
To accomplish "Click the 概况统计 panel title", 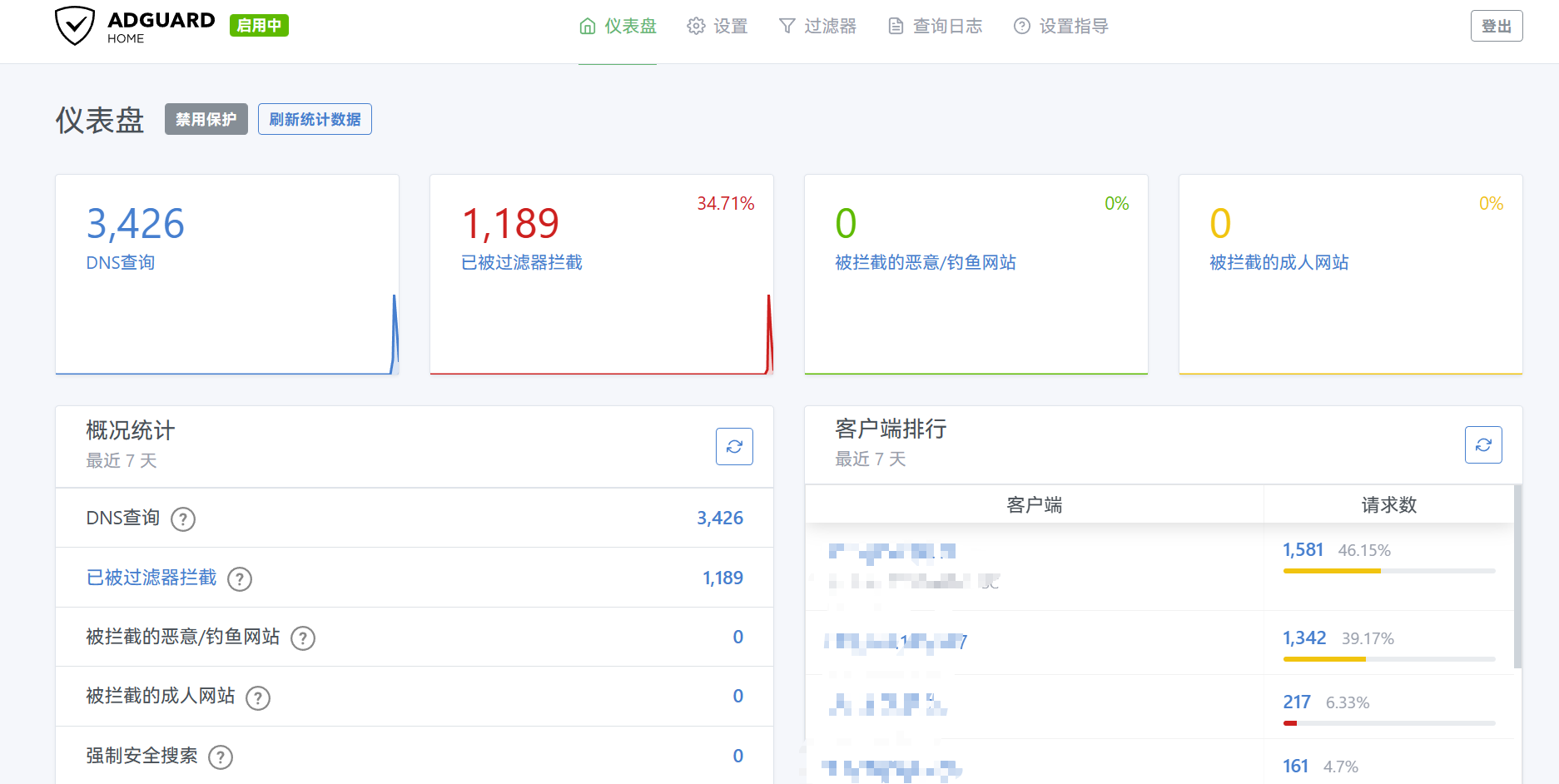I will coord(131,430).
